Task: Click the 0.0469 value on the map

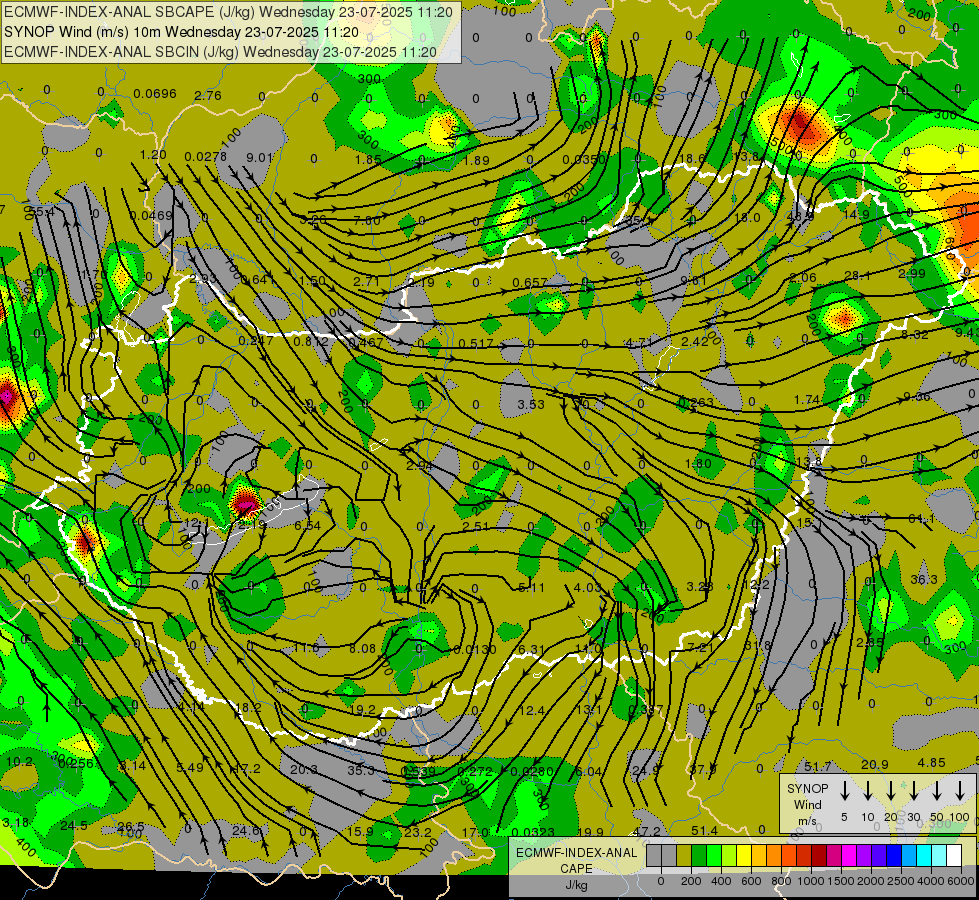Action: [151, 215]
